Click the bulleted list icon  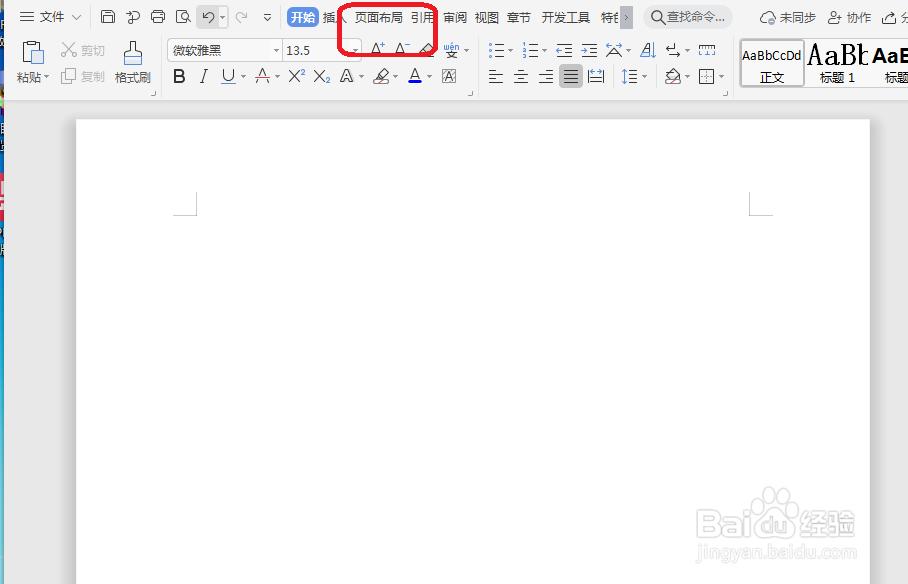[496, 50]
